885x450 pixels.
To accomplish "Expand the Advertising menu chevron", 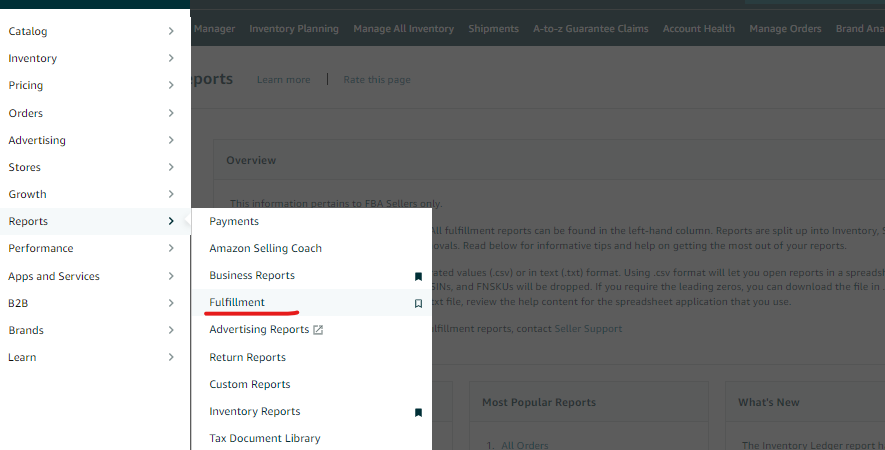I will click(x=171, y=140).
